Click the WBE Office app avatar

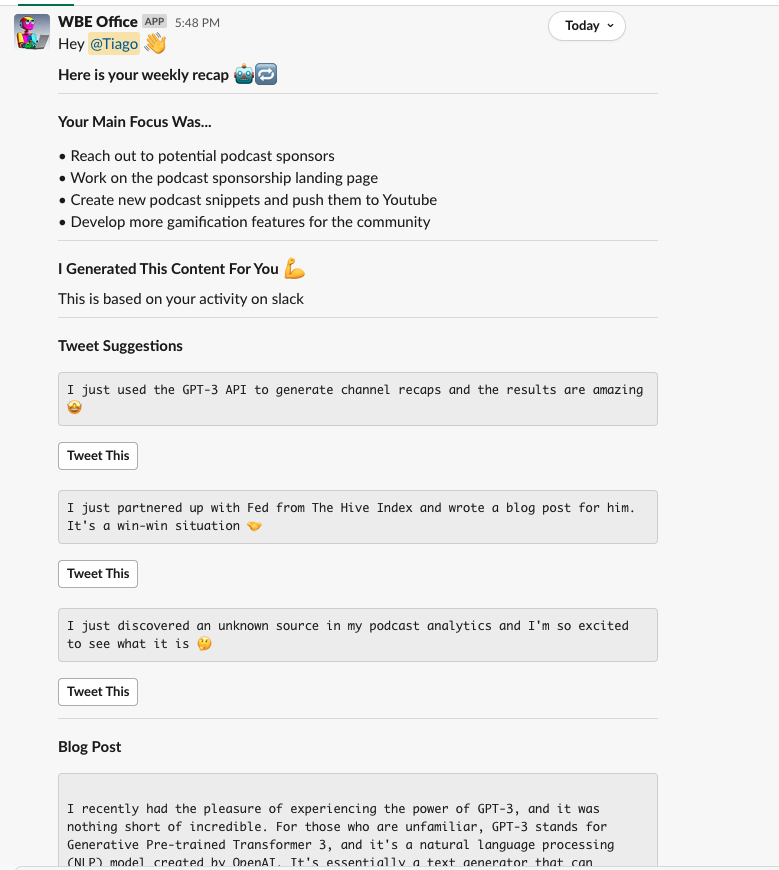(32, 32)
